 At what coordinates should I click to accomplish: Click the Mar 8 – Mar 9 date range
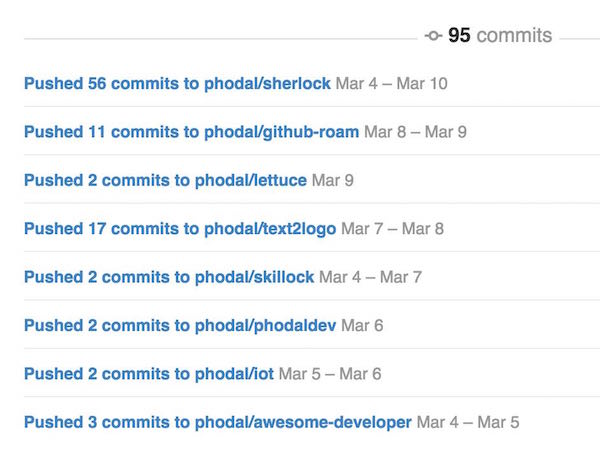click(416, 132)
